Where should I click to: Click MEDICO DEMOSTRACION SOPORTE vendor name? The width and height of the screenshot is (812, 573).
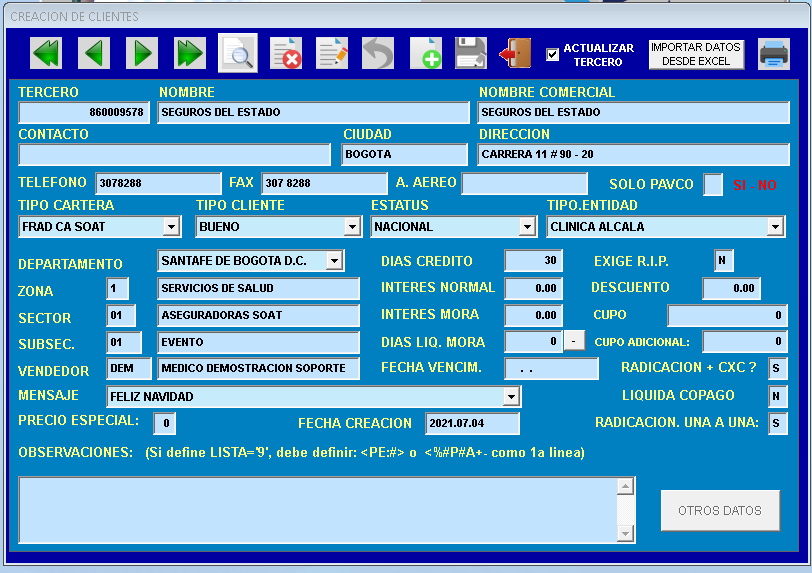tap(258, 368)
